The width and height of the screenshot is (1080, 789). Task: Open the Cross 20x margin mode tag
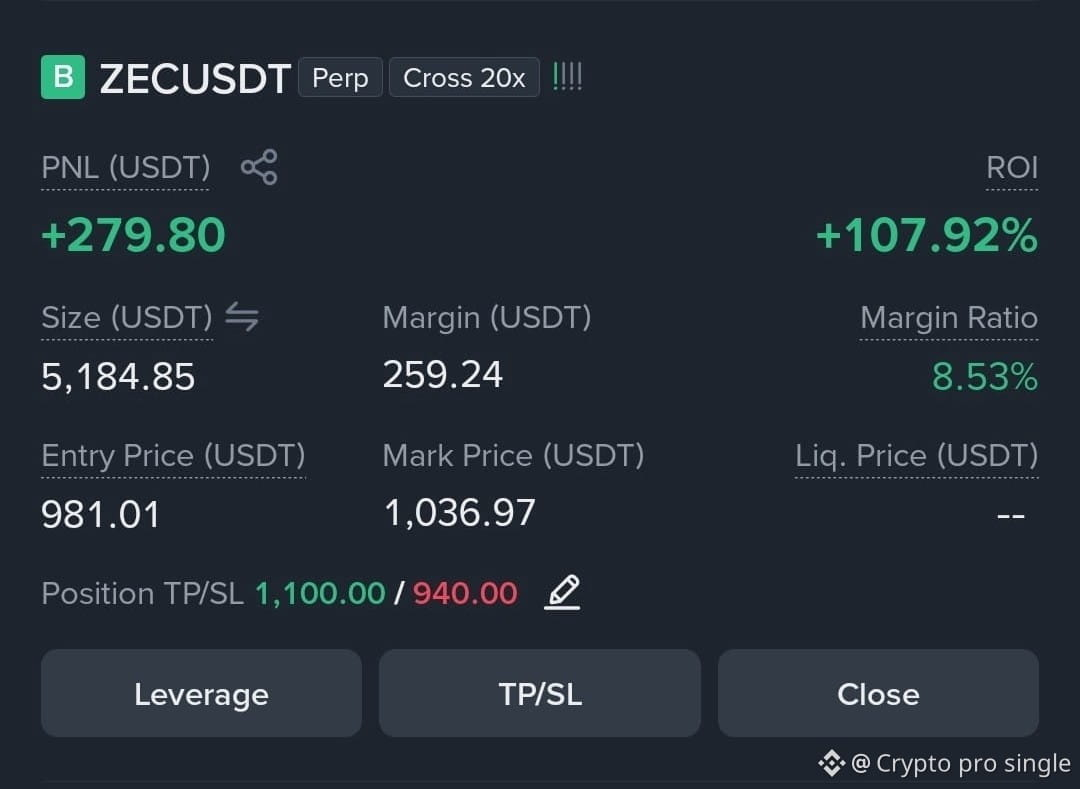pyautogui.click(x=464, y=77)
